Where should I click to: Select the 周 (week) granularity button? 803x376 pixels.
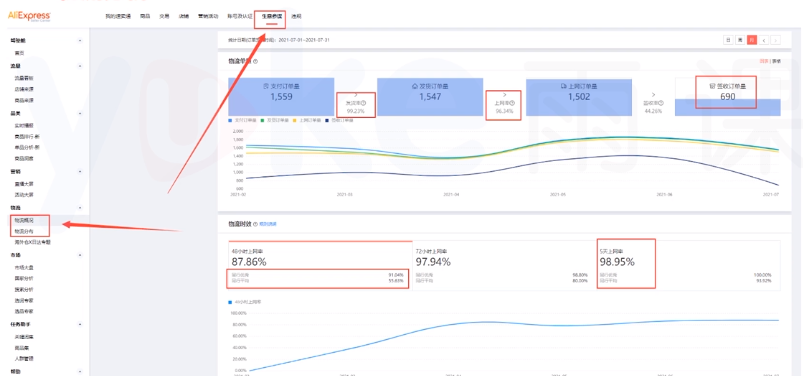[739, 40]
